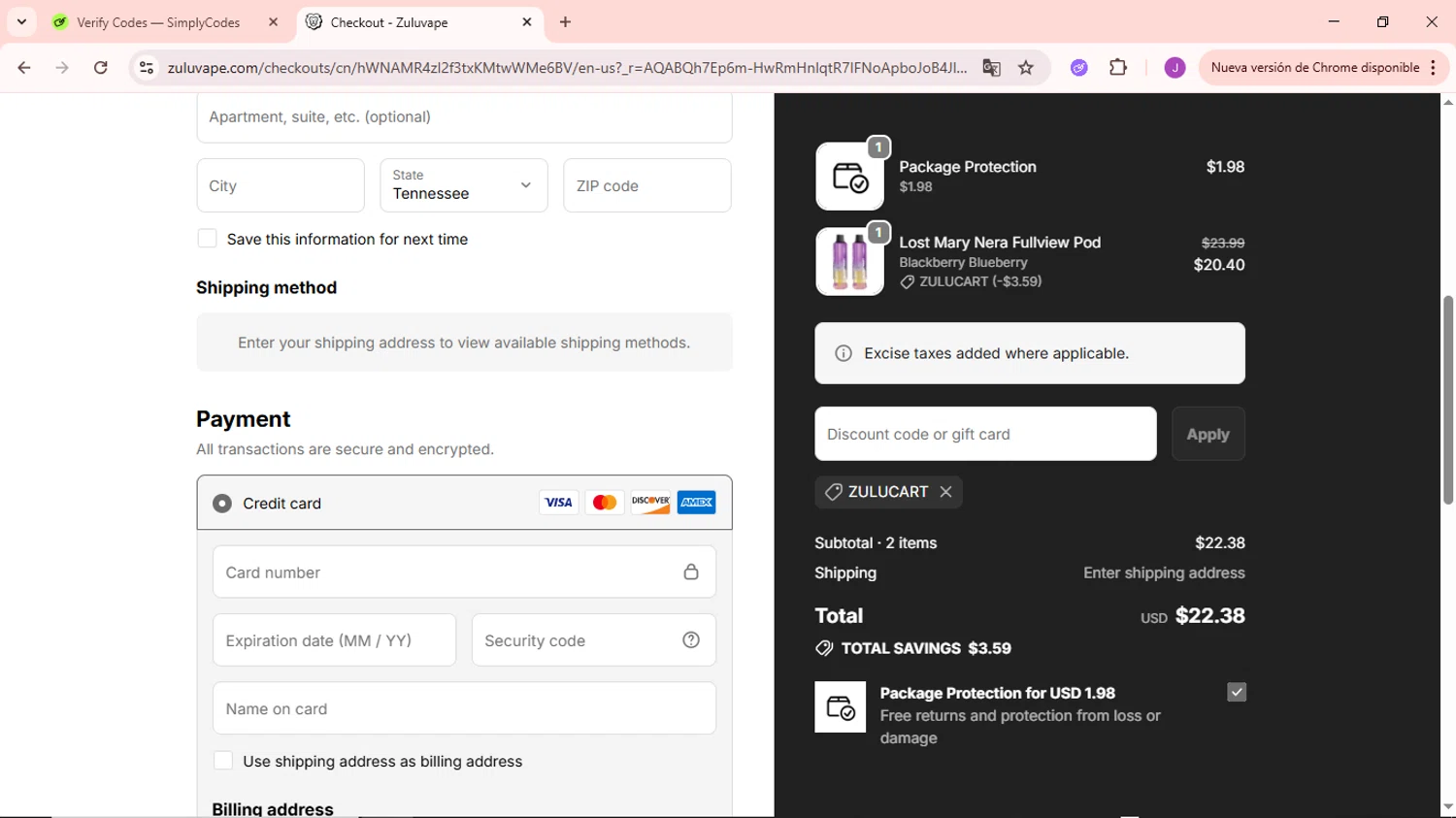Click the struck-through price '$23.99'
The width and height of the screenshot is (1456, 818).
point(1223,243)
